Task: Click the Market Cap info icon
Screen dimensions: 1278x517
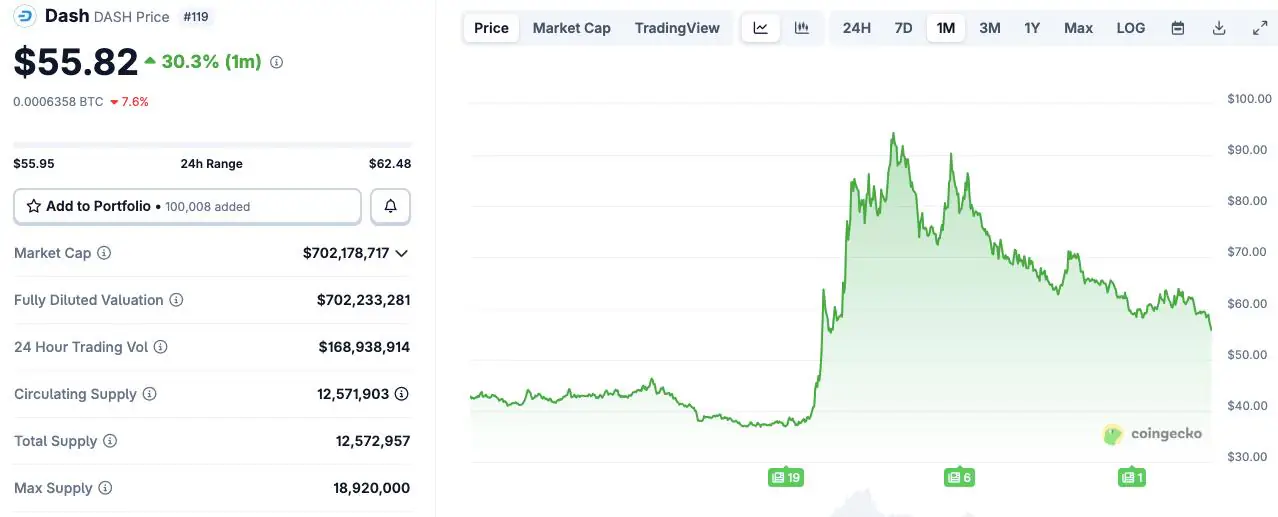Action: (x=104, y=253)
